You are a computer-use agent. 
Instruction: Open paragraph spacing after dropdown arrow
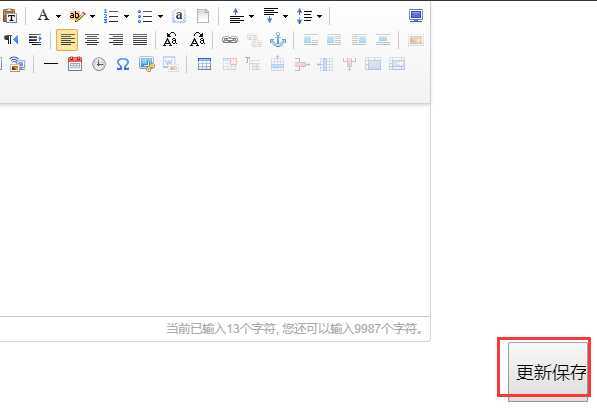pyautogui.click(x=286, y=16)
